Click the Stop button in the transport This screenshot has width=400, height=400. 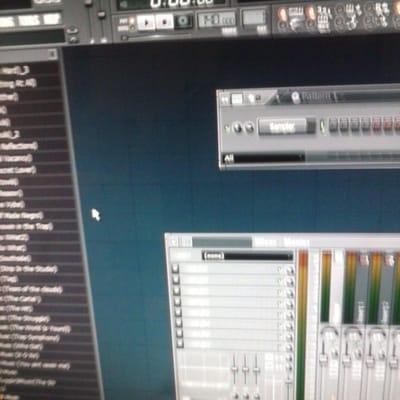(164, 22)
